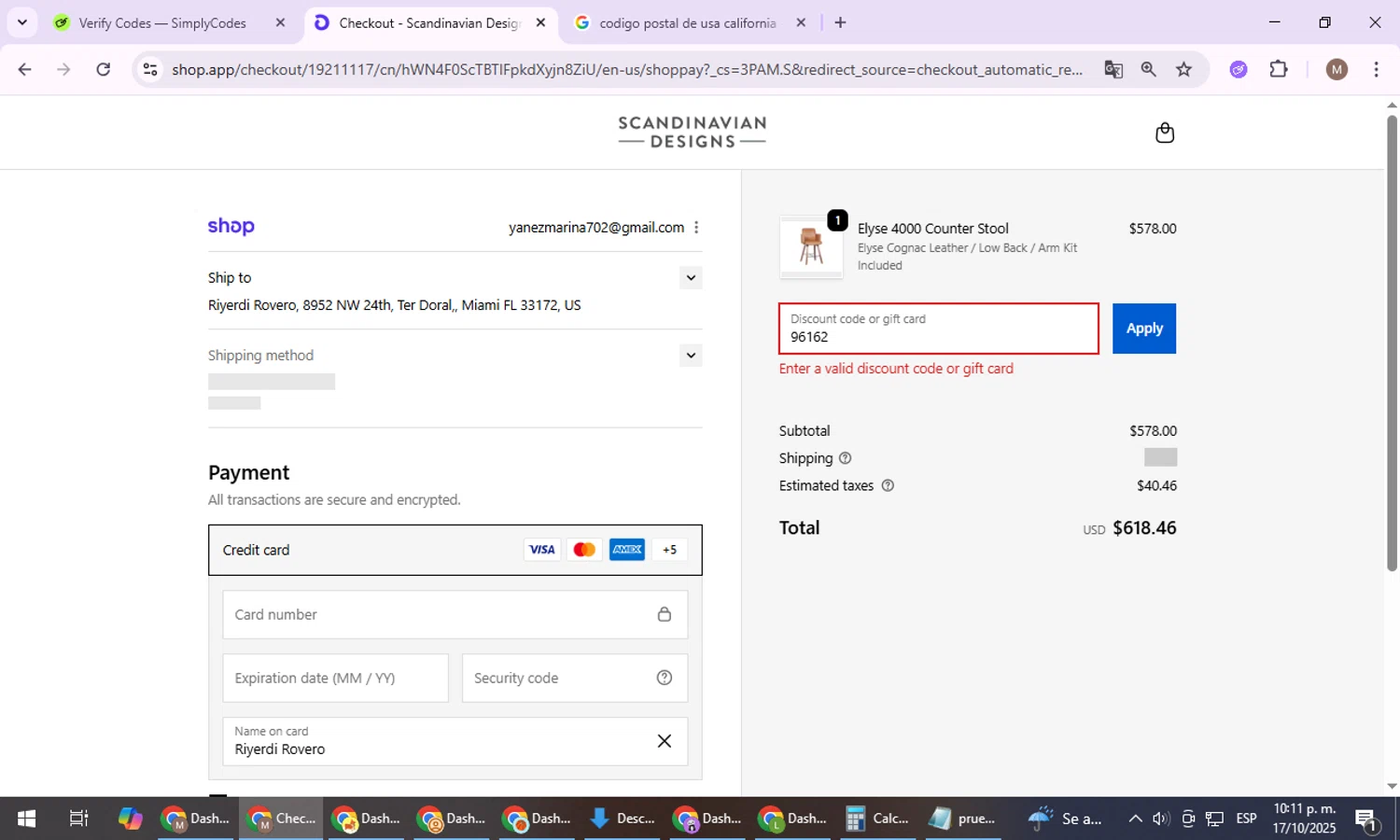Click the ESP language indicator in taskbar
The width and height of the screenshot is (1400, 840).
pos(1246,819)
